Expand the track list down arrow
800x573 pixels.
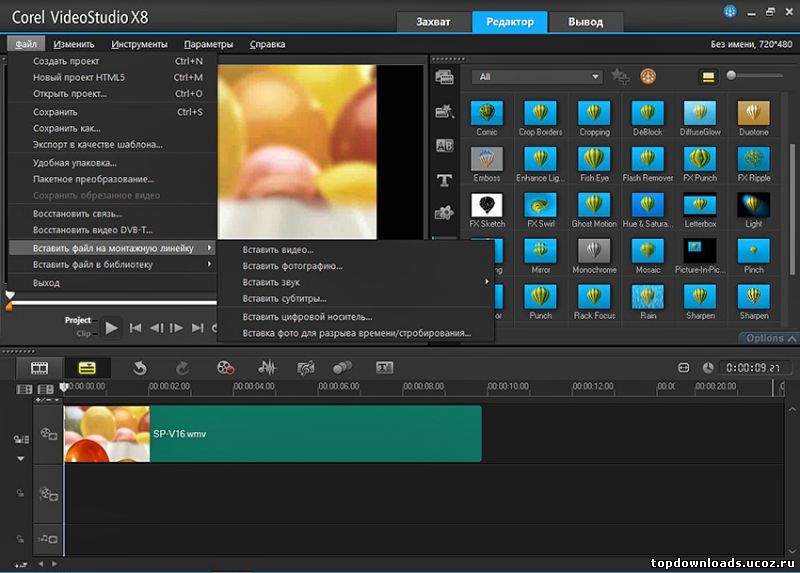[x=20, y=459]
